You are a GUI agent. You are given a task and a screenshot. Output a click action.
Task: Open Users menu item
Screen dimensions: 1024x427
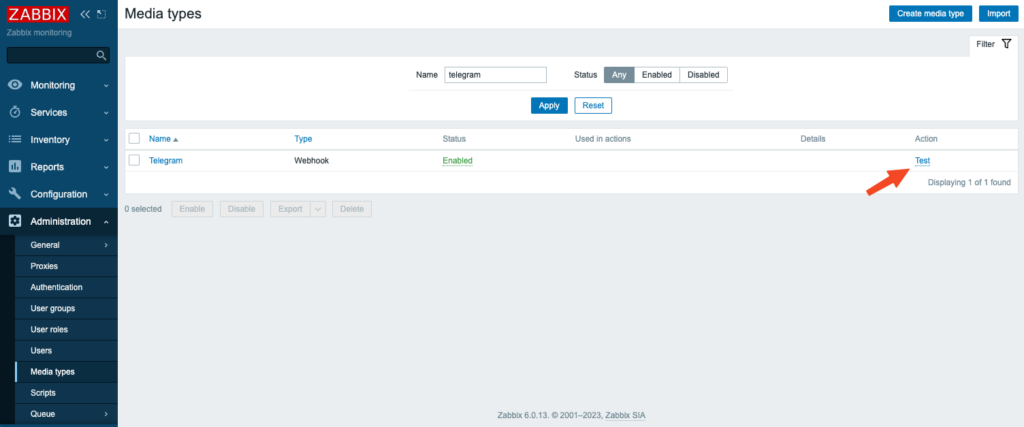coord(66,351)
